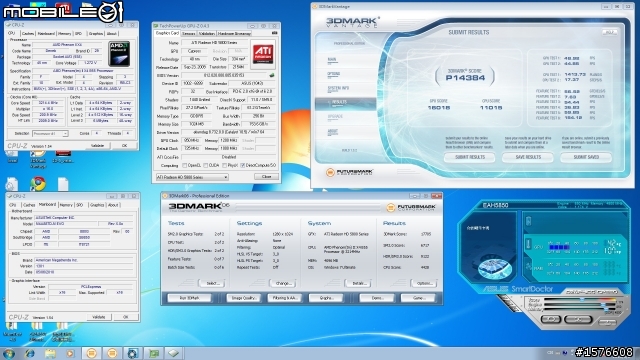This screenshot has width=640, height=360.
Task: Launch Internet Explorer from the taskbar
Action: tap(29, 353)
